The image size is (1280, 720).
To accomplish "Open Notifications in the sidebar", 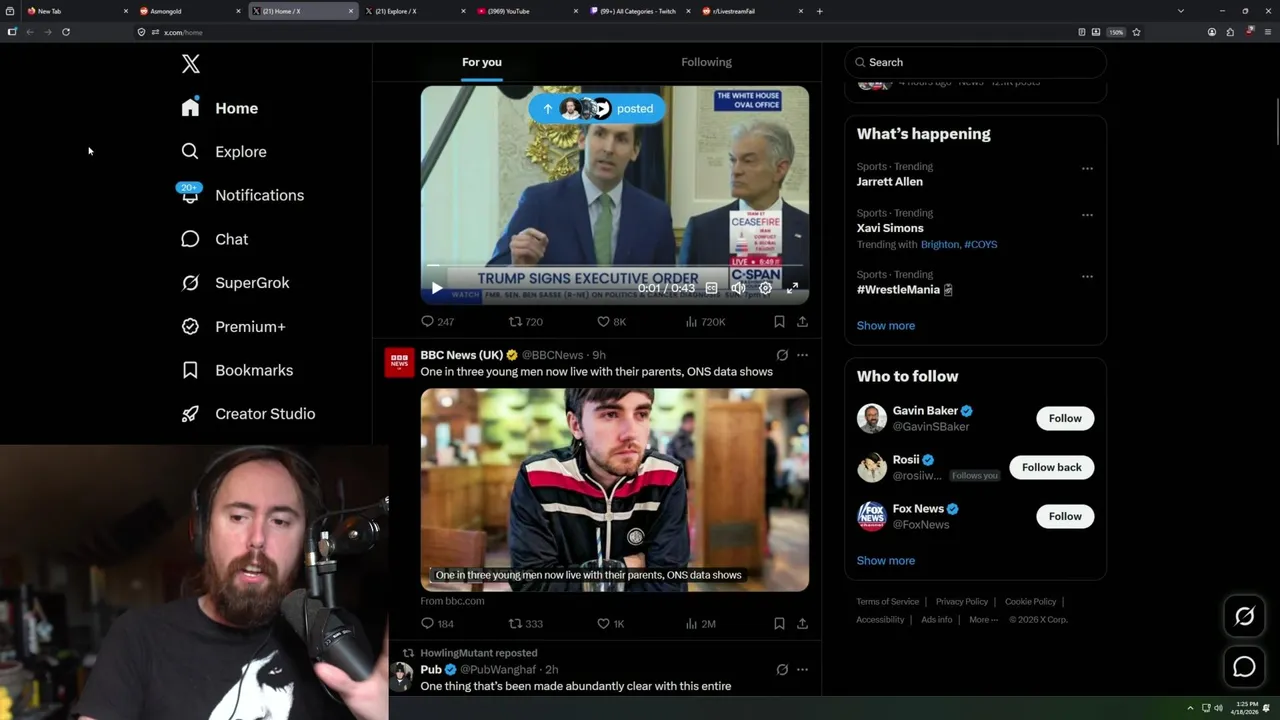I will [x=242, y=195].
